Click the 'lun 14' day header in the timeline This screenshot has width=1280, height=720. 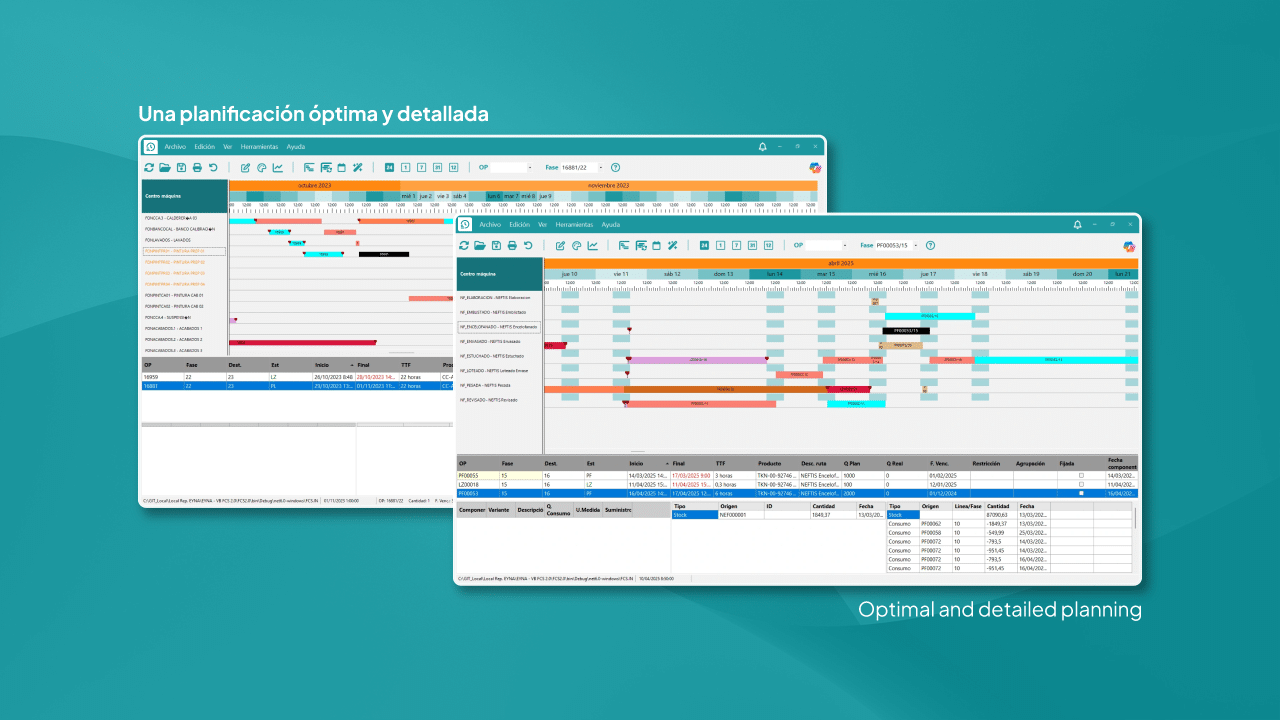774,274
